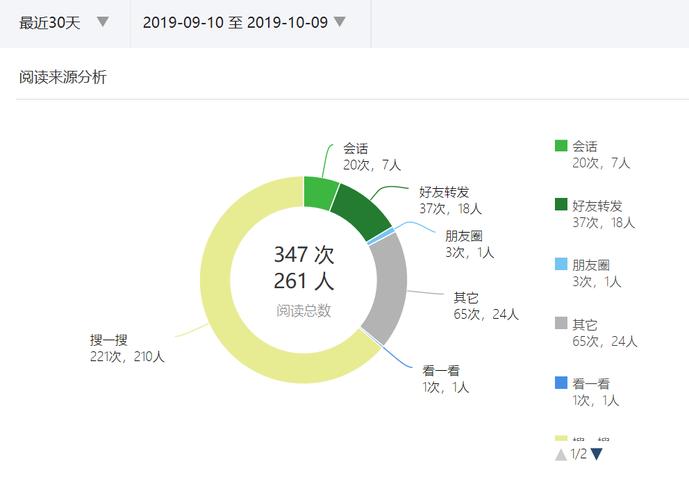Toggle 会话 legend green swatch
Screen dimensions: 689x500
561,145
